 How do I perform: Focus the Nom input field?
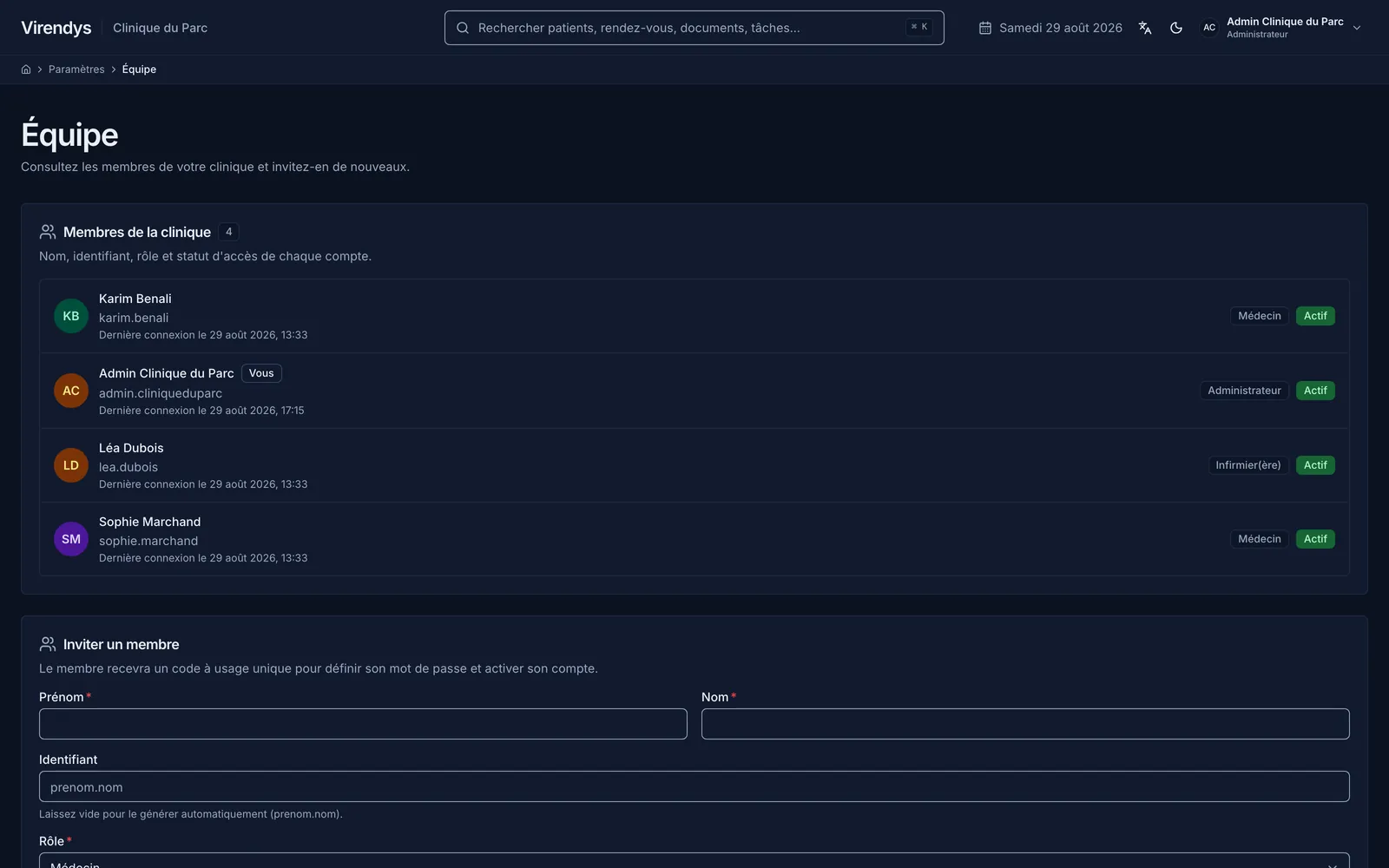click(x=1025, y=724)
